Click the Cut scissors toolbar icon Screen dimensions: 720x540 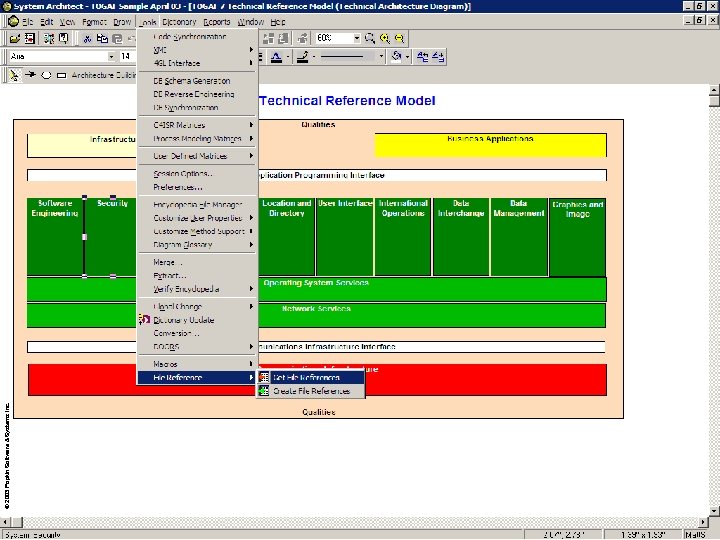click(87, 38)
